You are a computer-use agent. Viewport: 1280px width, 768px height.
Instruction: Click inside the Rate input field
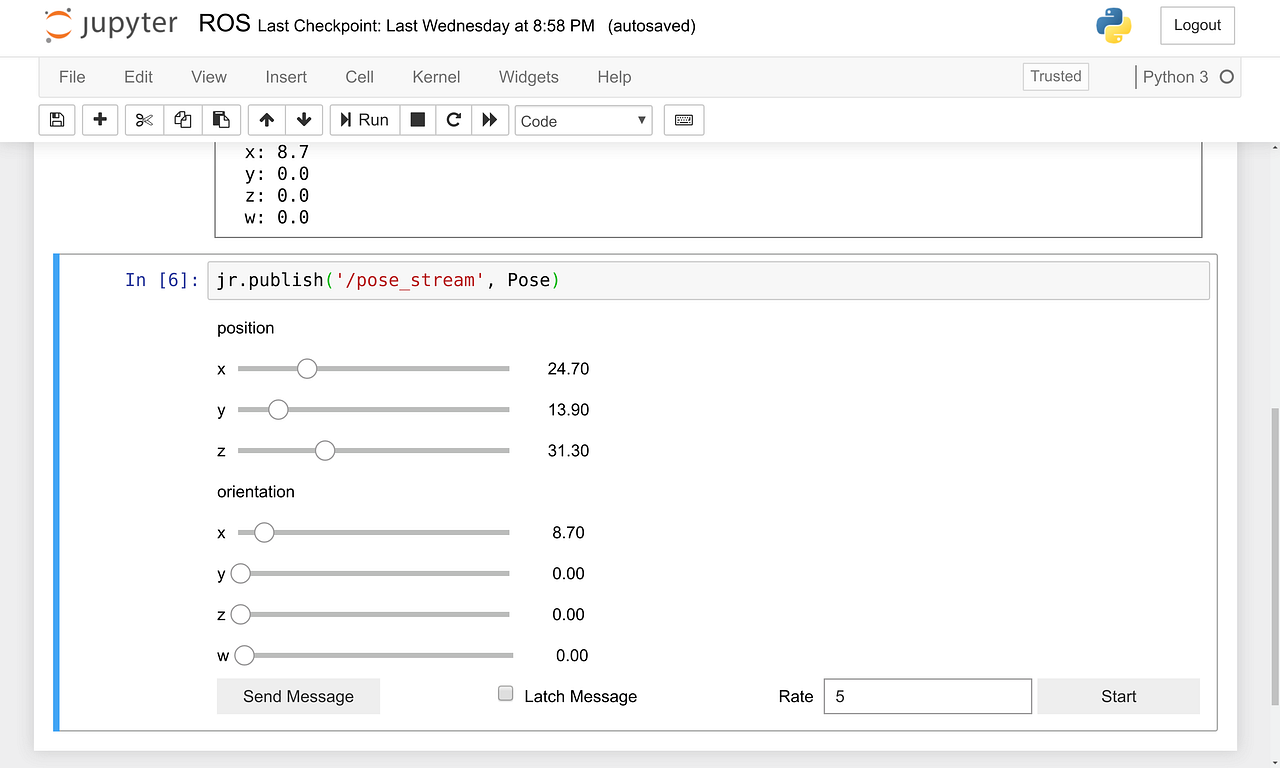click(x=926, y=696)
